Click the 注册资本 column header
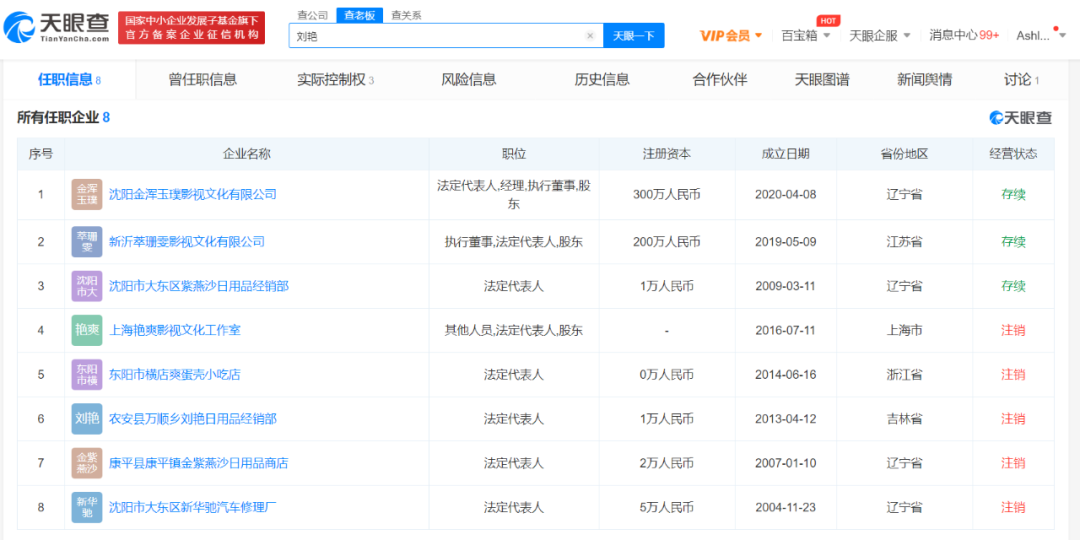This screenshot has width=1080, height=540. coord(666,154)
